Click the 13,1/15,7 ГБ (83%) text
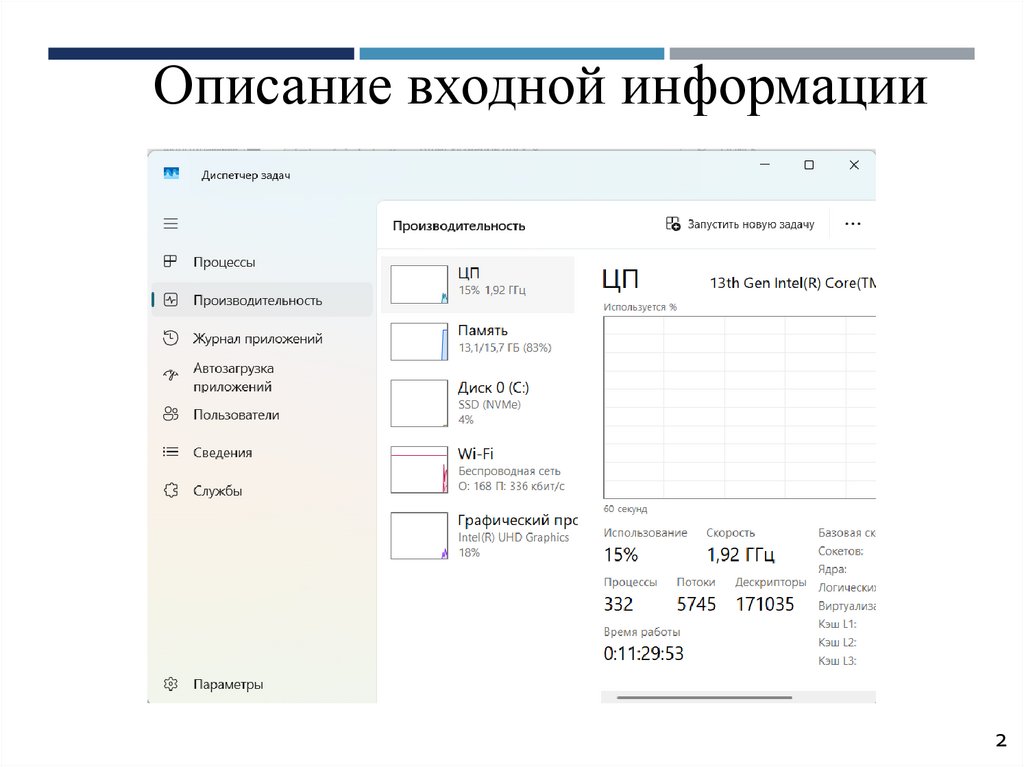This screenshot has height=767, width=1024. tap(505, 348)
